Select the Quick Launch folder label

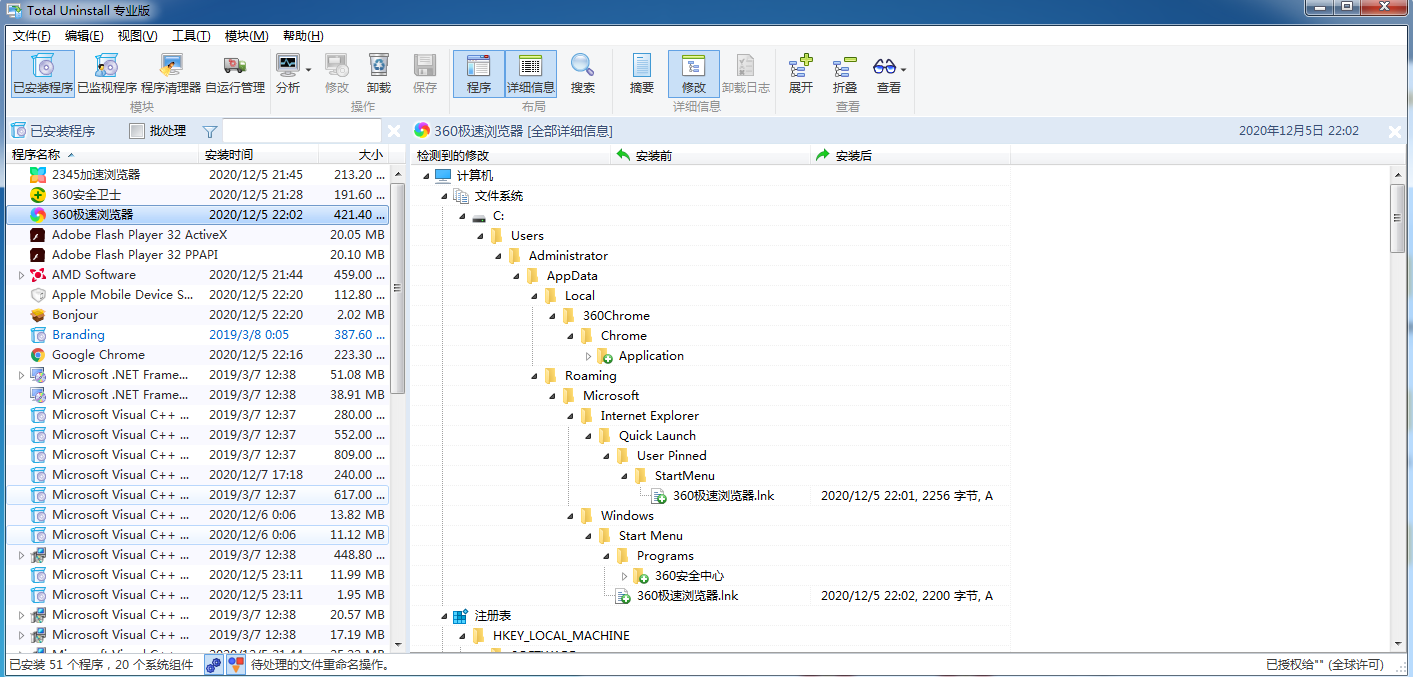coord(657,436)
